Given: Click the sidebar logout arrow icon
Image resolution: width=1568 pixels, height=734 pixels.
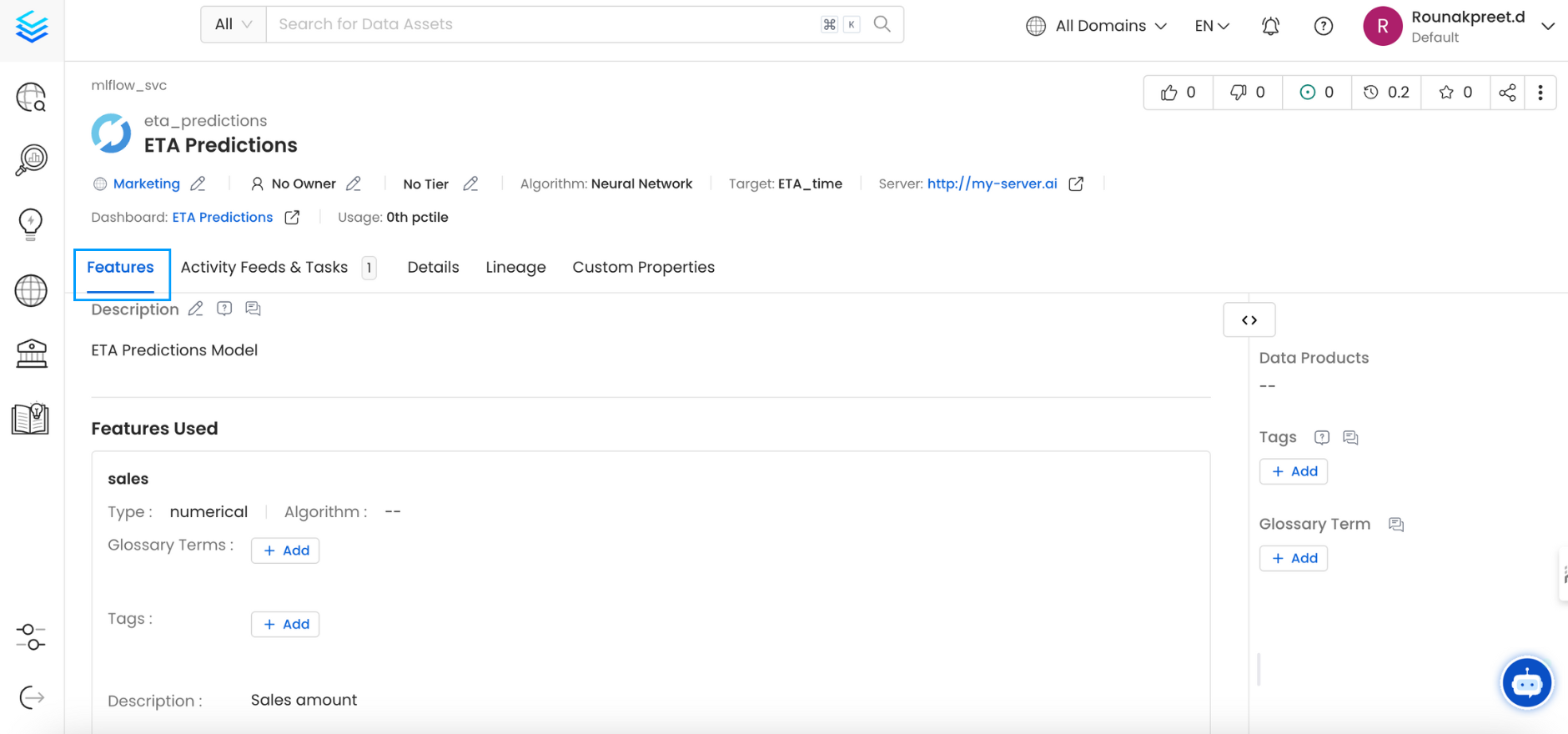Looking at the screenshot, I should (31, 697).
